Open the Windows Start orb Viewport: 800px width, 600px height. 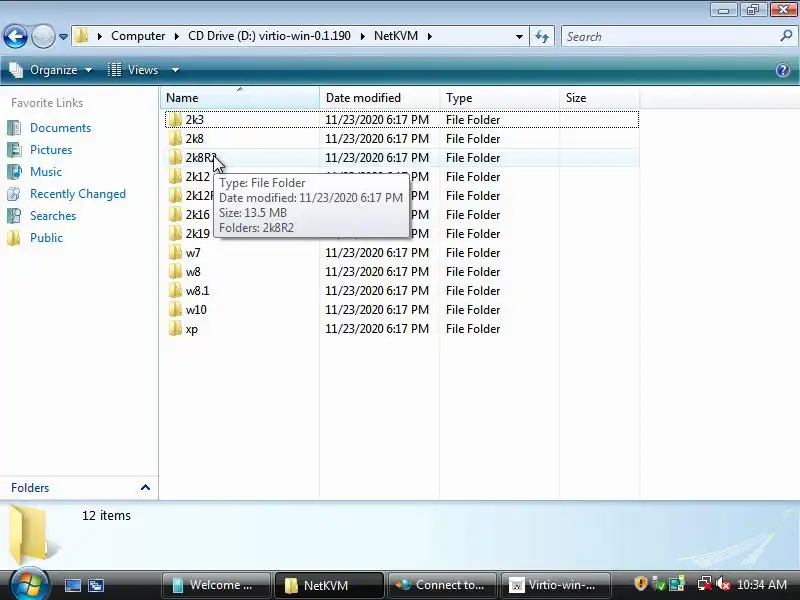coord(29,584)
